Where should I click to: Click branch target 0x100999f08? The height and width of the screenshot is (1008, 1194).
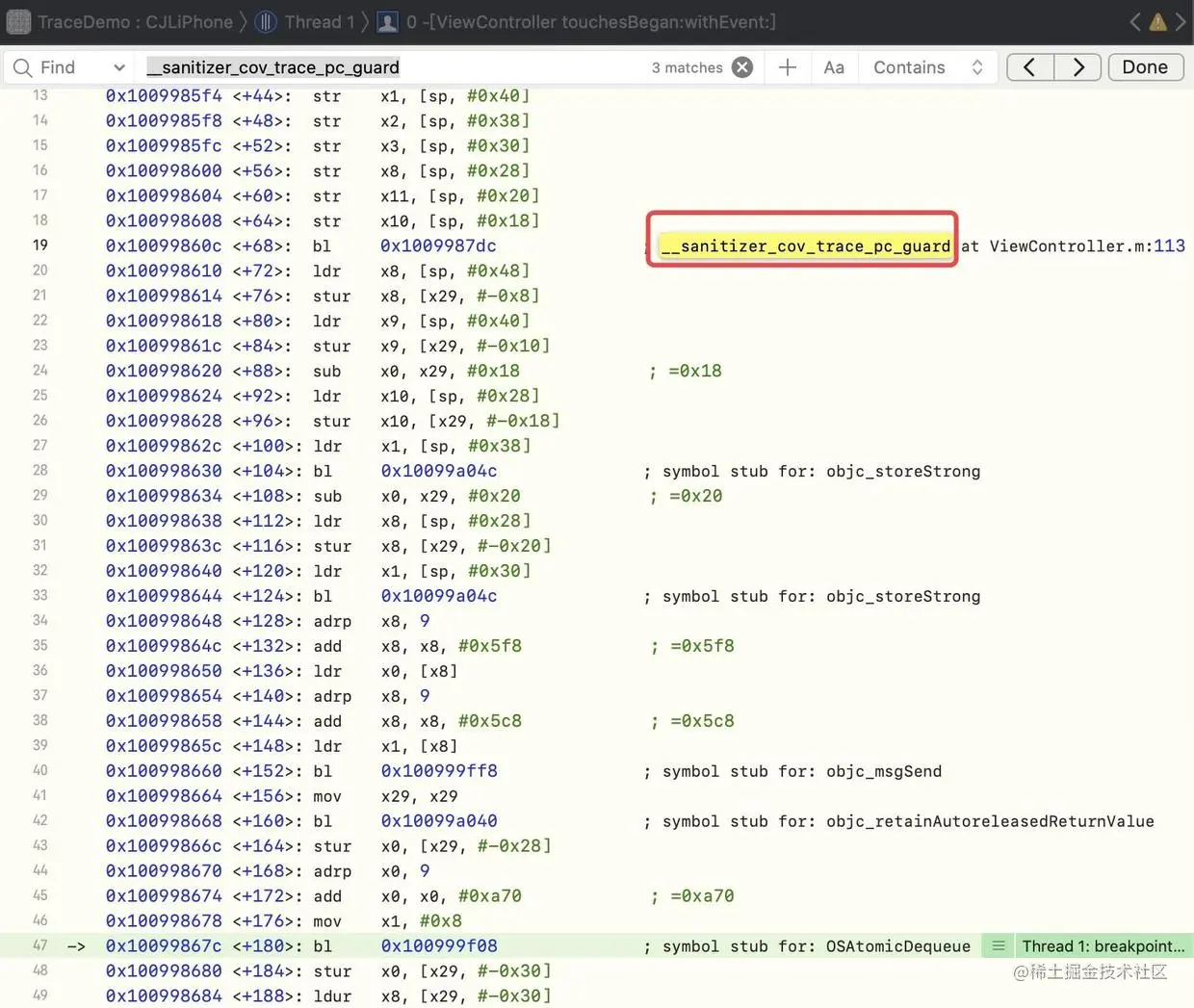(x=439, y=946)
